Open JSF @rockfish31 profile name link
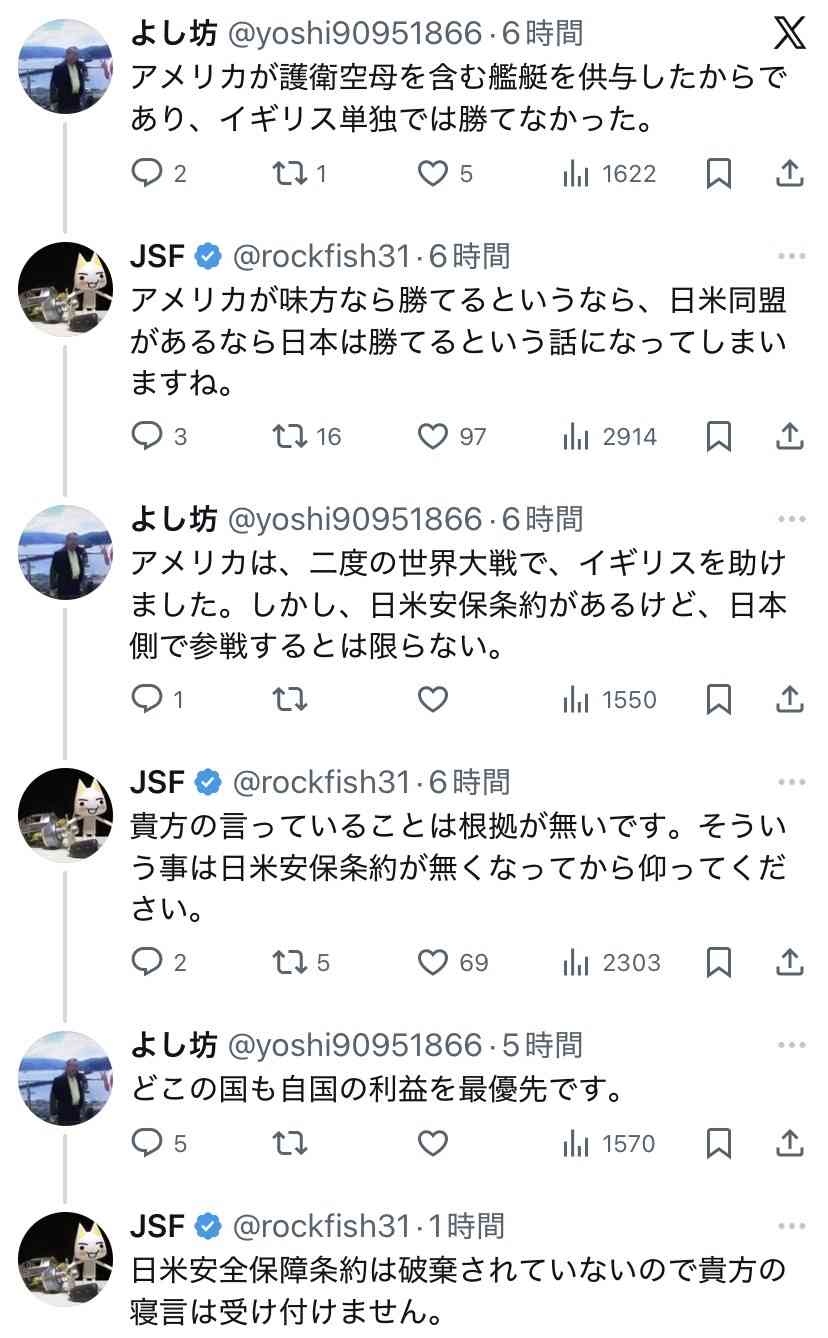The image size is (828, 1338). click(x=158, y=257)
